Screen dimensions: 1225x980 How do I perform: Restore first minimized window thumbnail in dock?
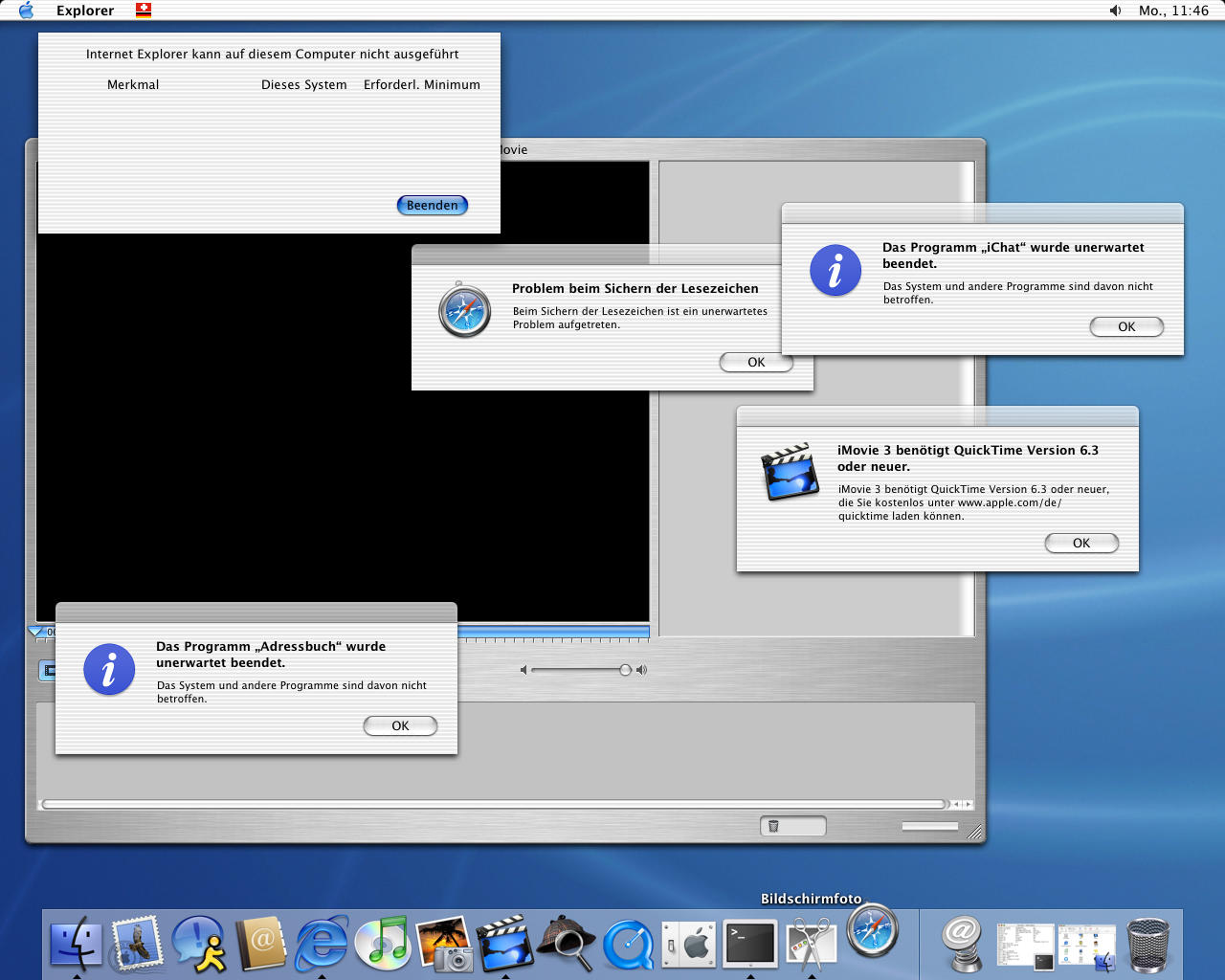click(1025, 946)
